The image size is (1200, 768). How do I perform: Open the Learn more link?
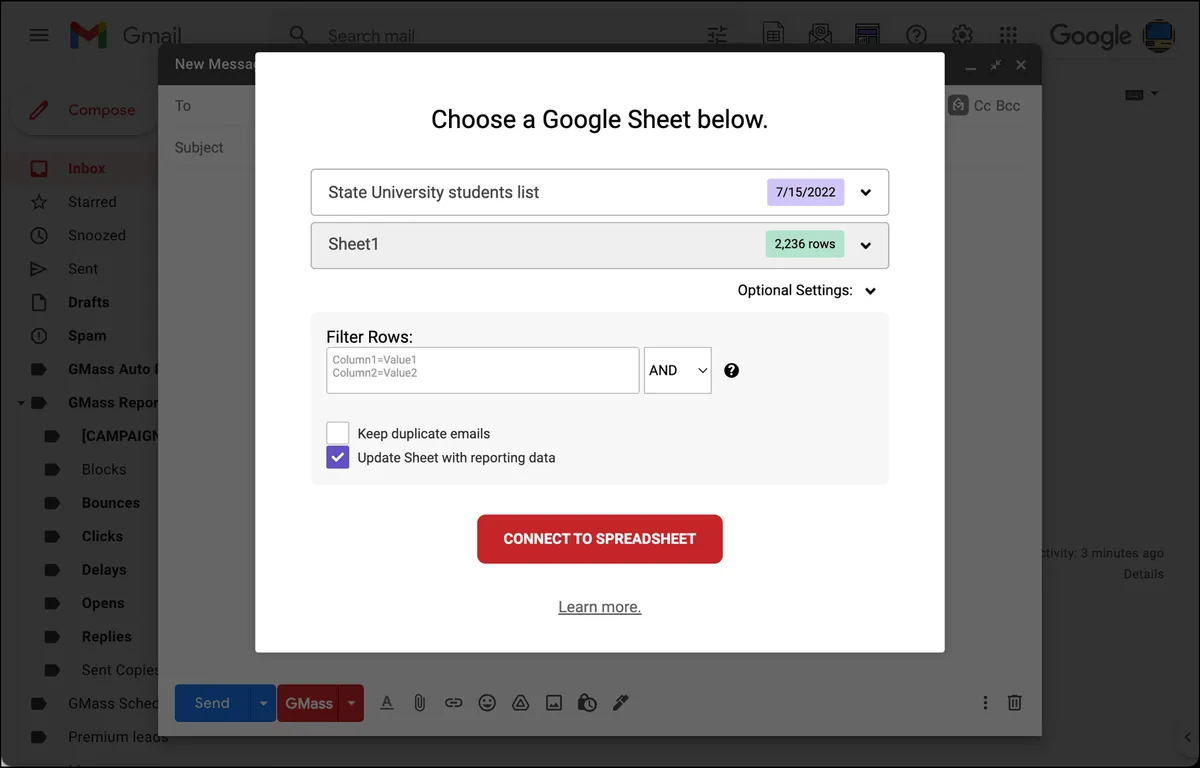point(600,607)
